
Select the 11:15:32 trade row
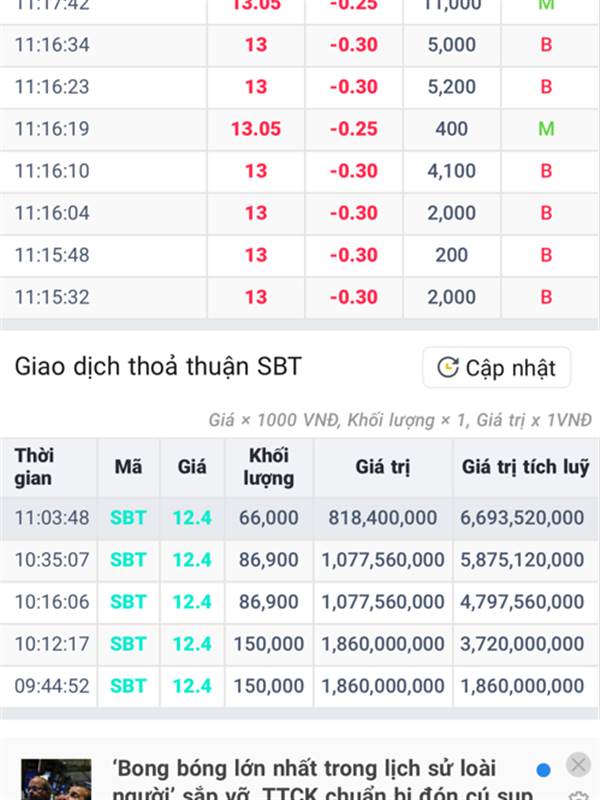pyautogui.click(x=299, y=297)
